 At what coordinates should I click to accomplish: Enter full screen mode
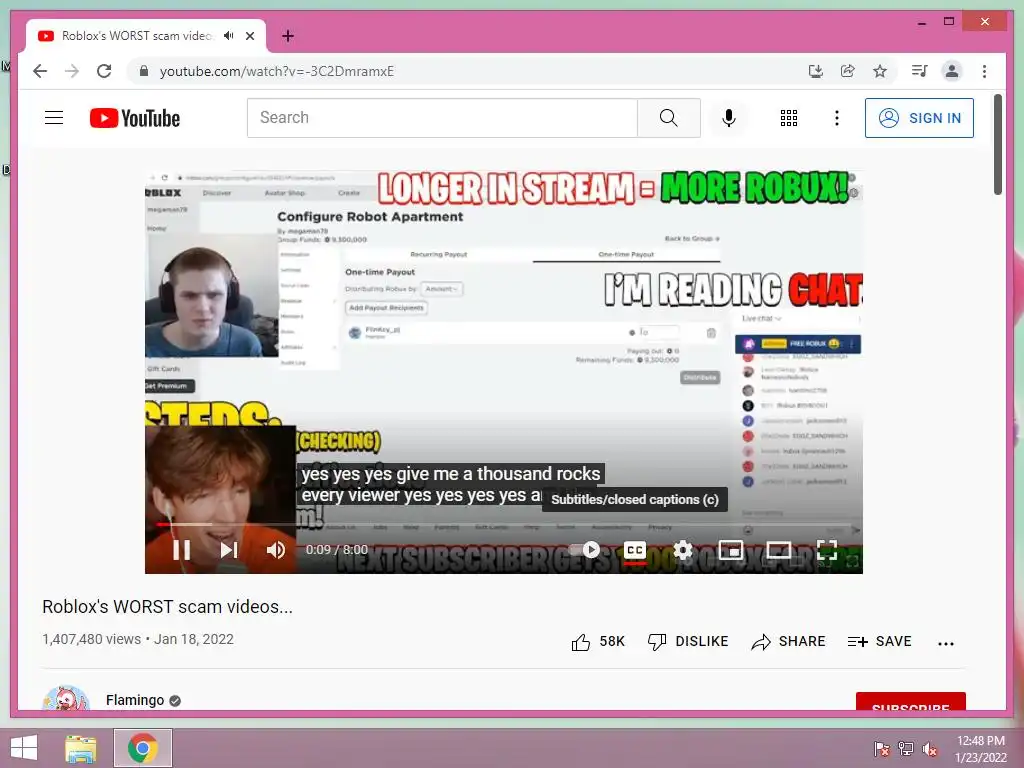(827, 550)
